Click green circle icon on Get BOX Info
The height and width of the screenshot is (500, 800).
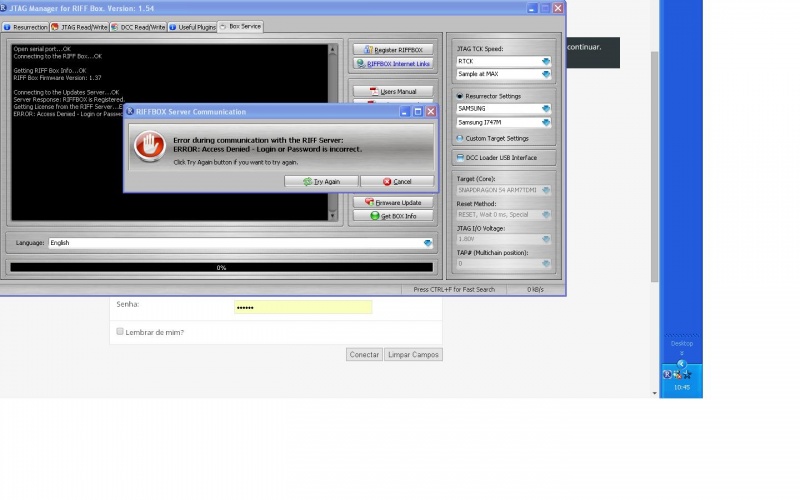[x=375, y=216]
